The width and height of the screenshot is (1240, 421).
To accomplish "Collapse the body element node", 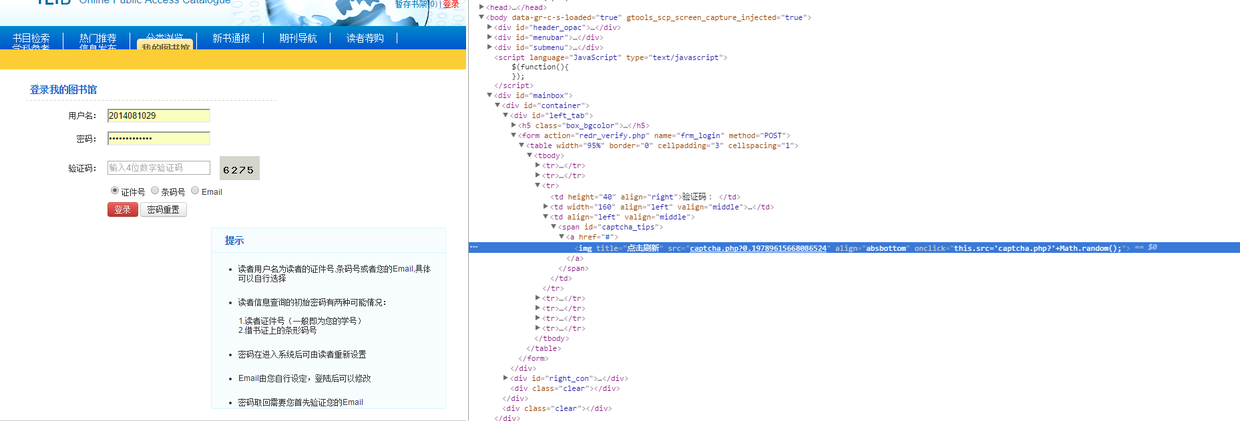I will 482,17.
